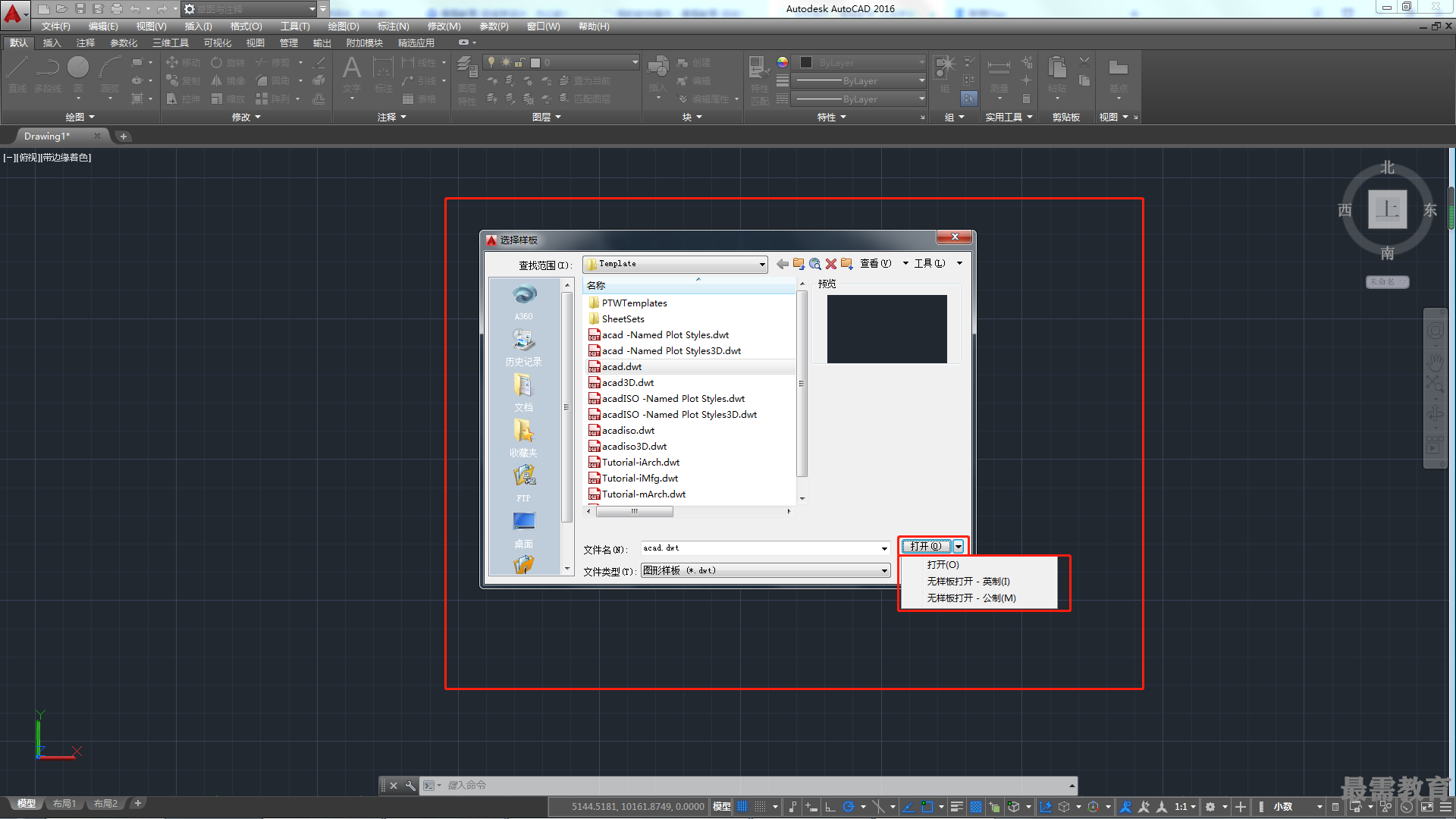Open the A360 location in dialog sidebar
1456x819 pixels.
(x=524, y=302)
